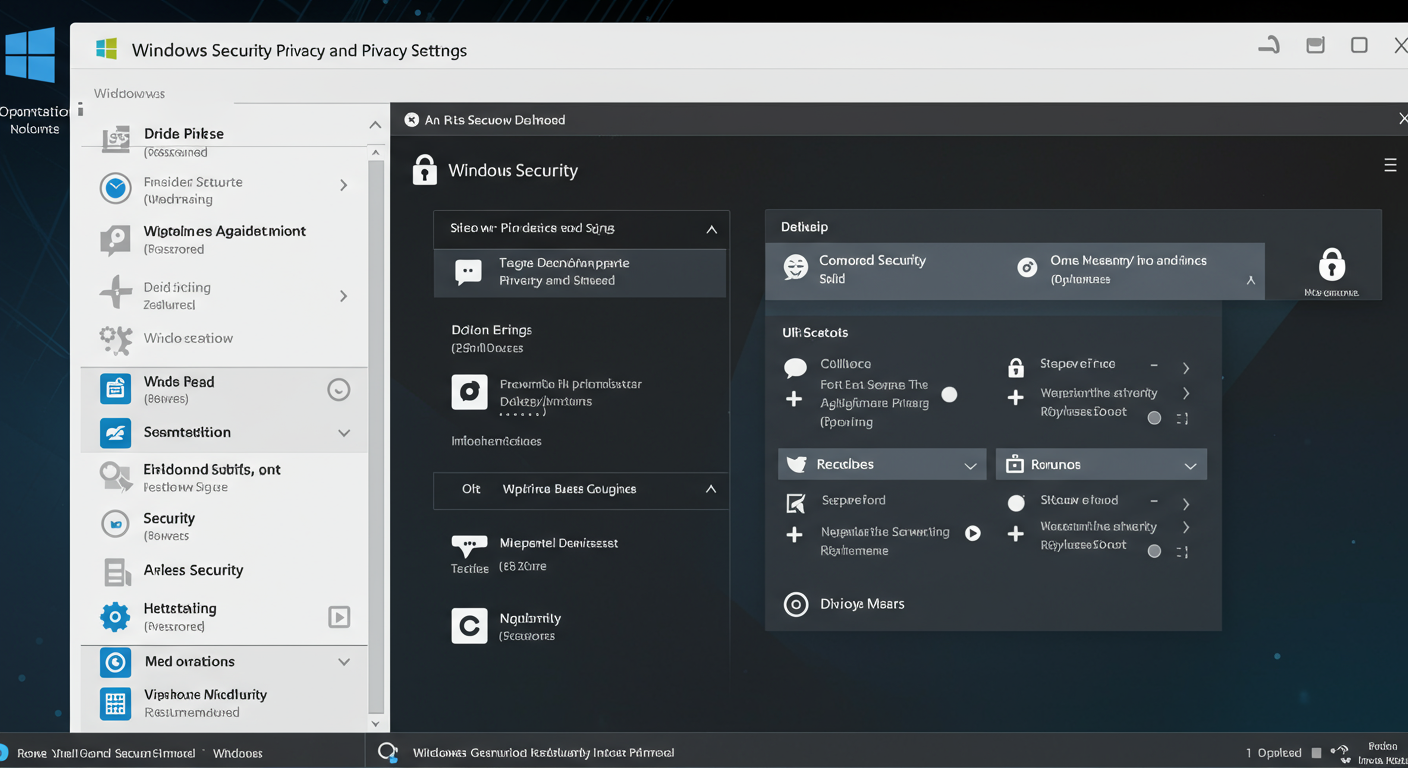Select the Tagre Decnoinpparte menu item
The image size is (1408, 768).
click(x=580, y=272)
